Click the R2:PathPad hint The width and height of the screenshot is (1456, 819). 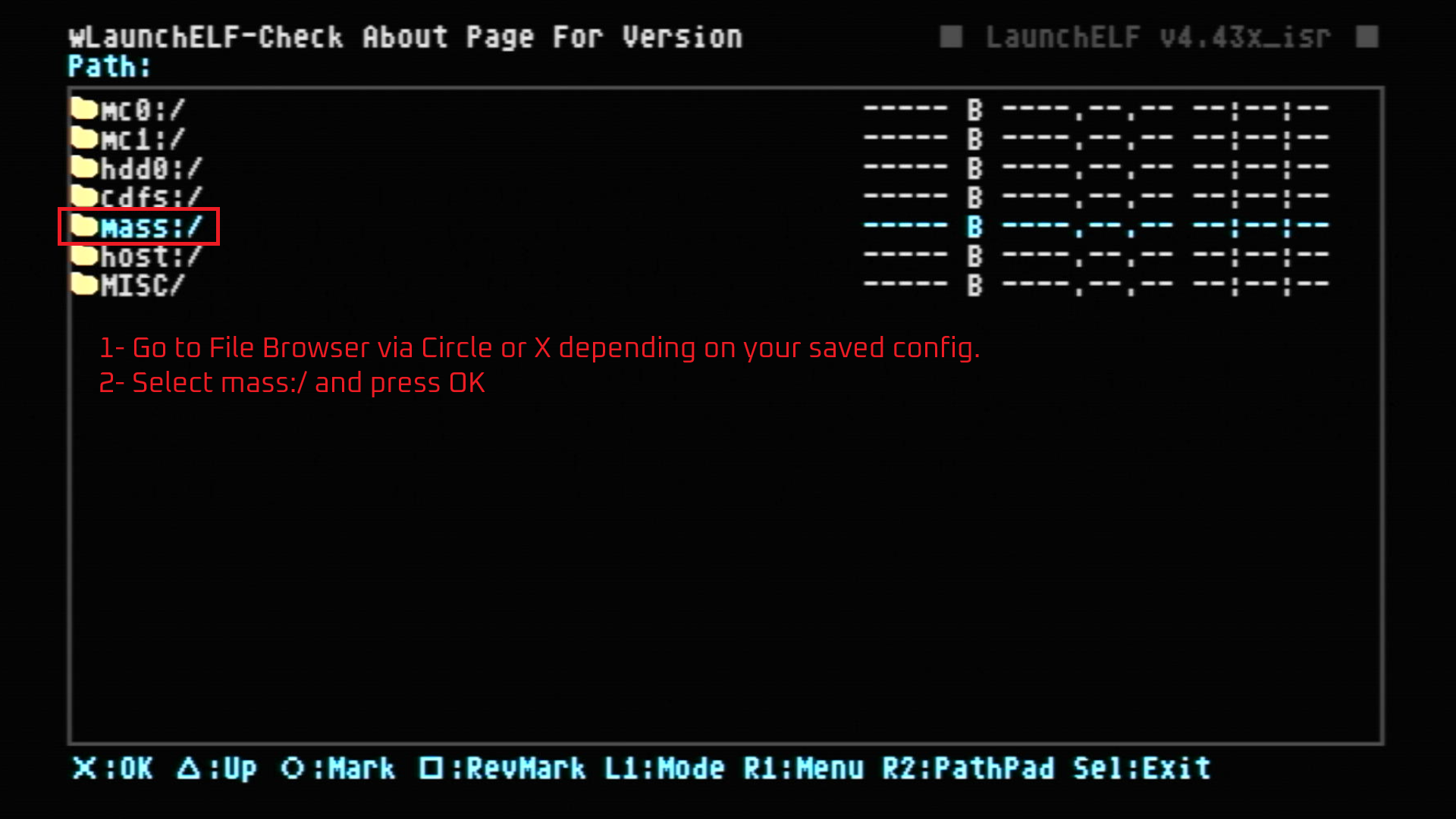pos(968,768)
